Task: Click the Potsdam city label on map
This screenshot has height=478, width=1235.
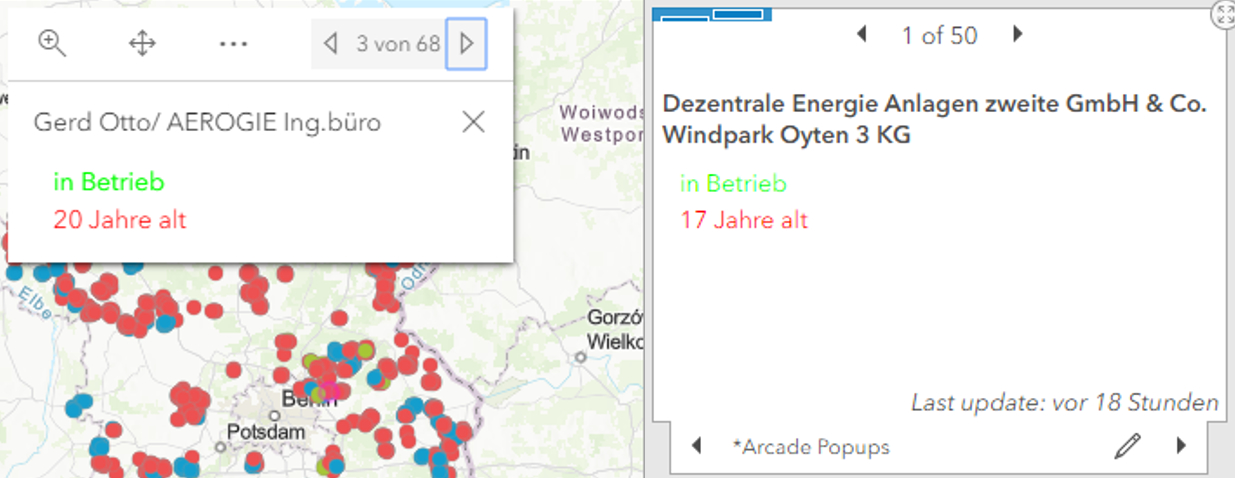Action: click(x=265, y=431)
